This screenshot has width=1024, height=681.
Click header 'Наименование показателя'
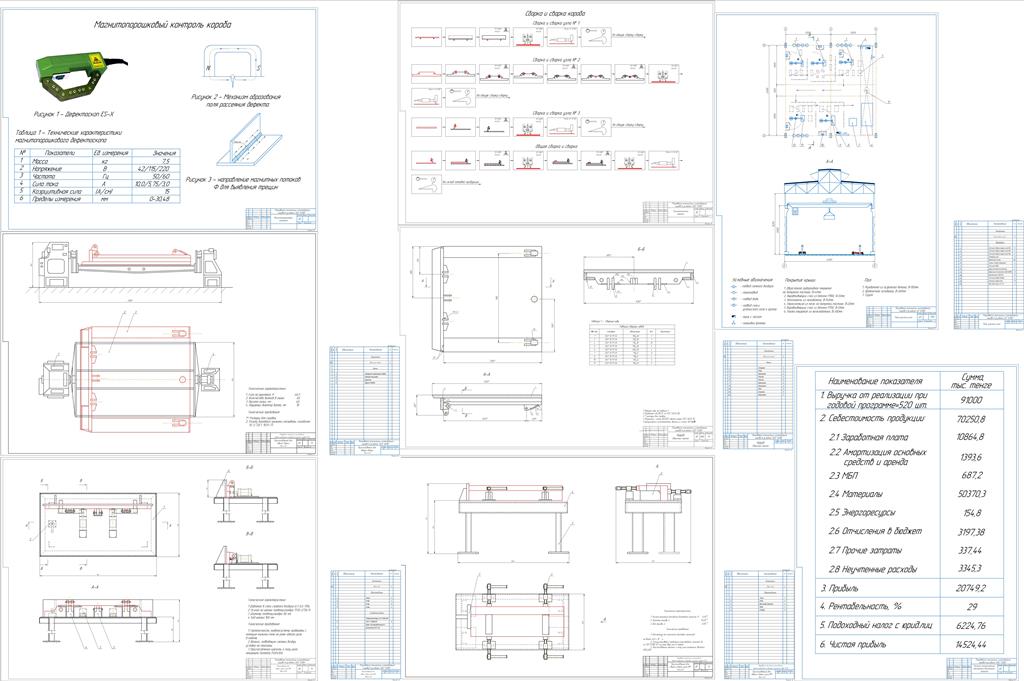tap(875, 381)
